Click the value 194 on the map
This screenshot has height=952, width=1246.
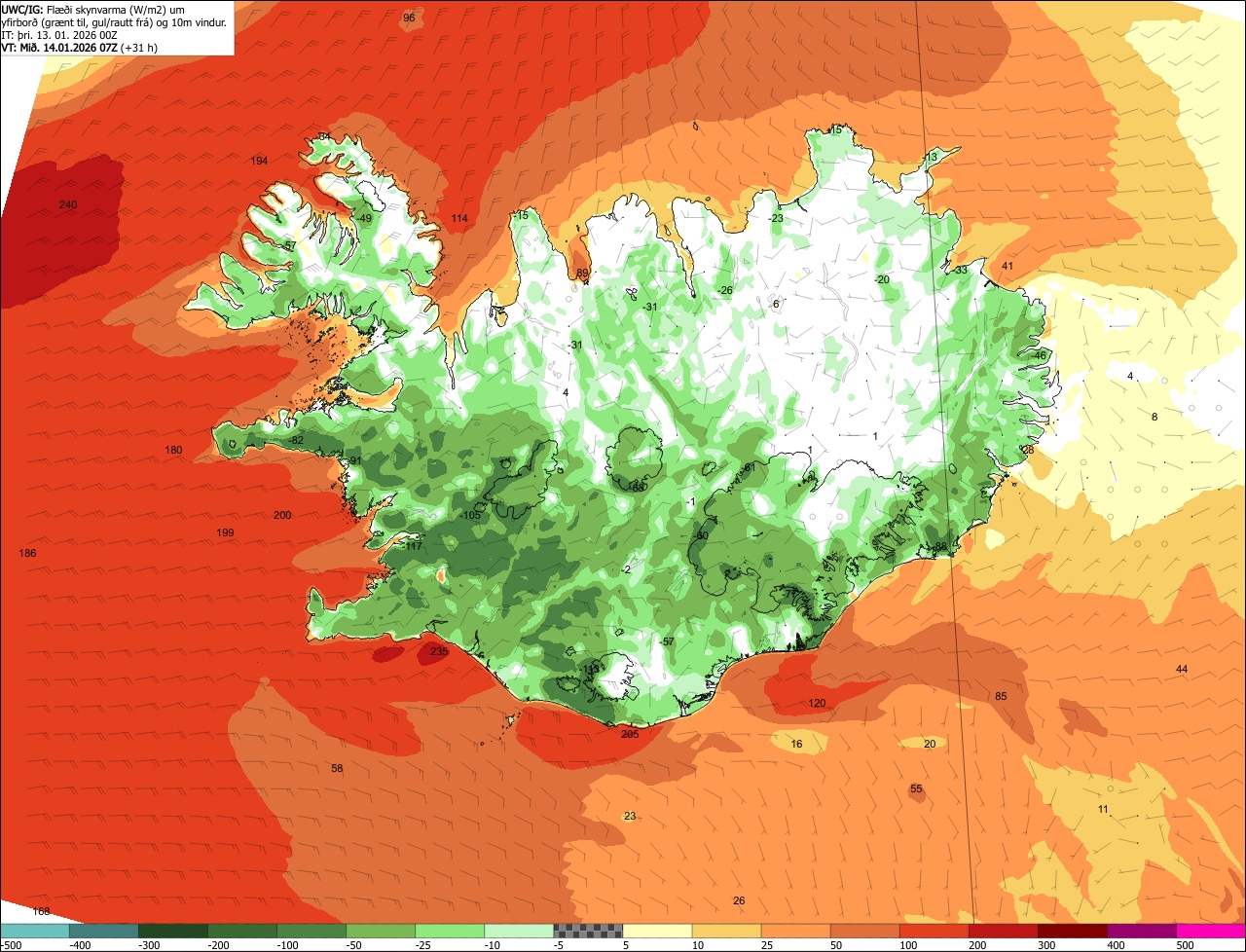coord(259,161)
